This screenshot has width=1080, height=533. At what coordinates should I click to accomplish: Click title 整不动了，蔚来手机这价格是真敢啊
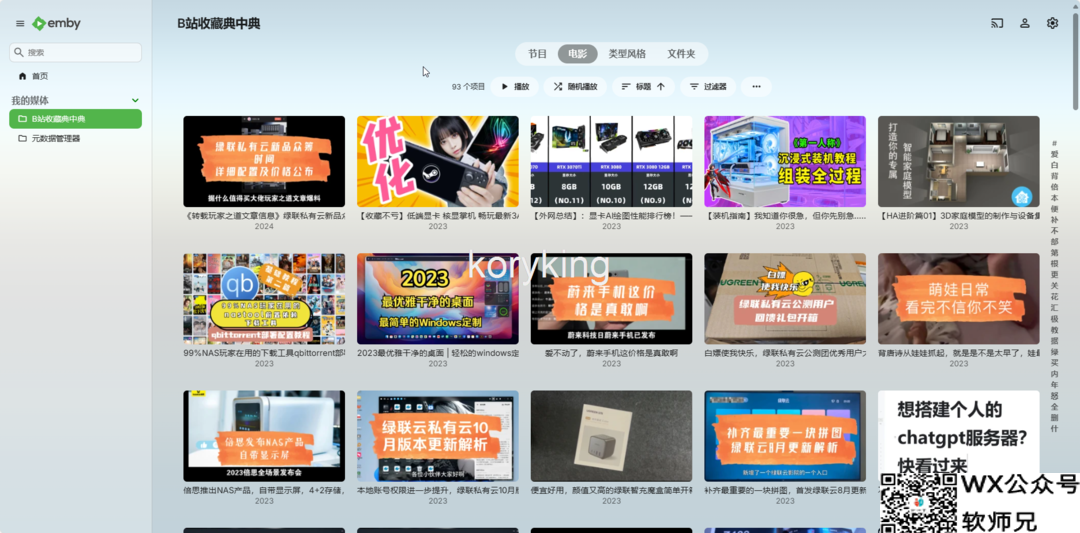coord(611,353)
